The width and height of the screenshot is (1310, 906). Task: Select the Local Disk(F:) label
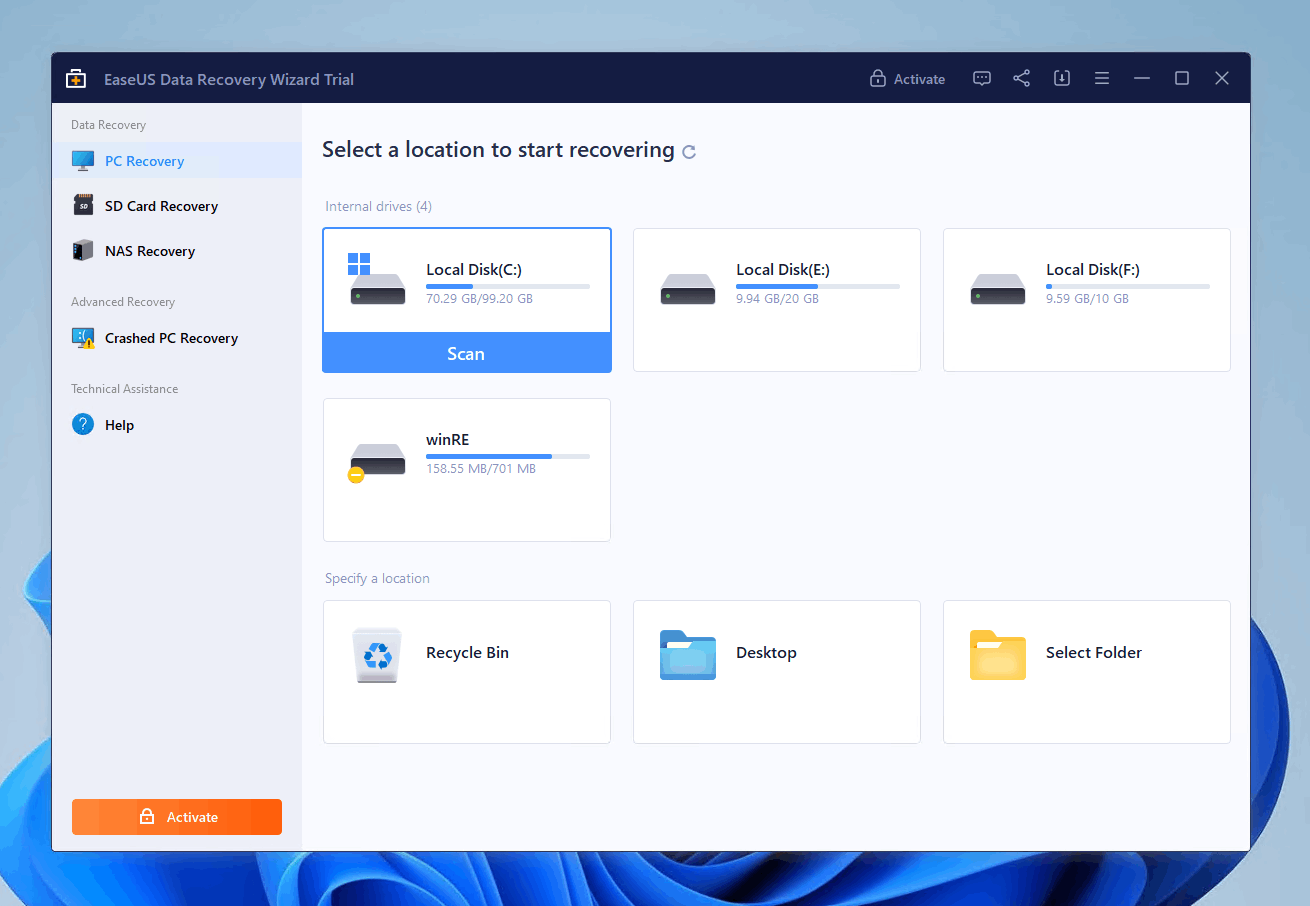(x=1093, y=269)
